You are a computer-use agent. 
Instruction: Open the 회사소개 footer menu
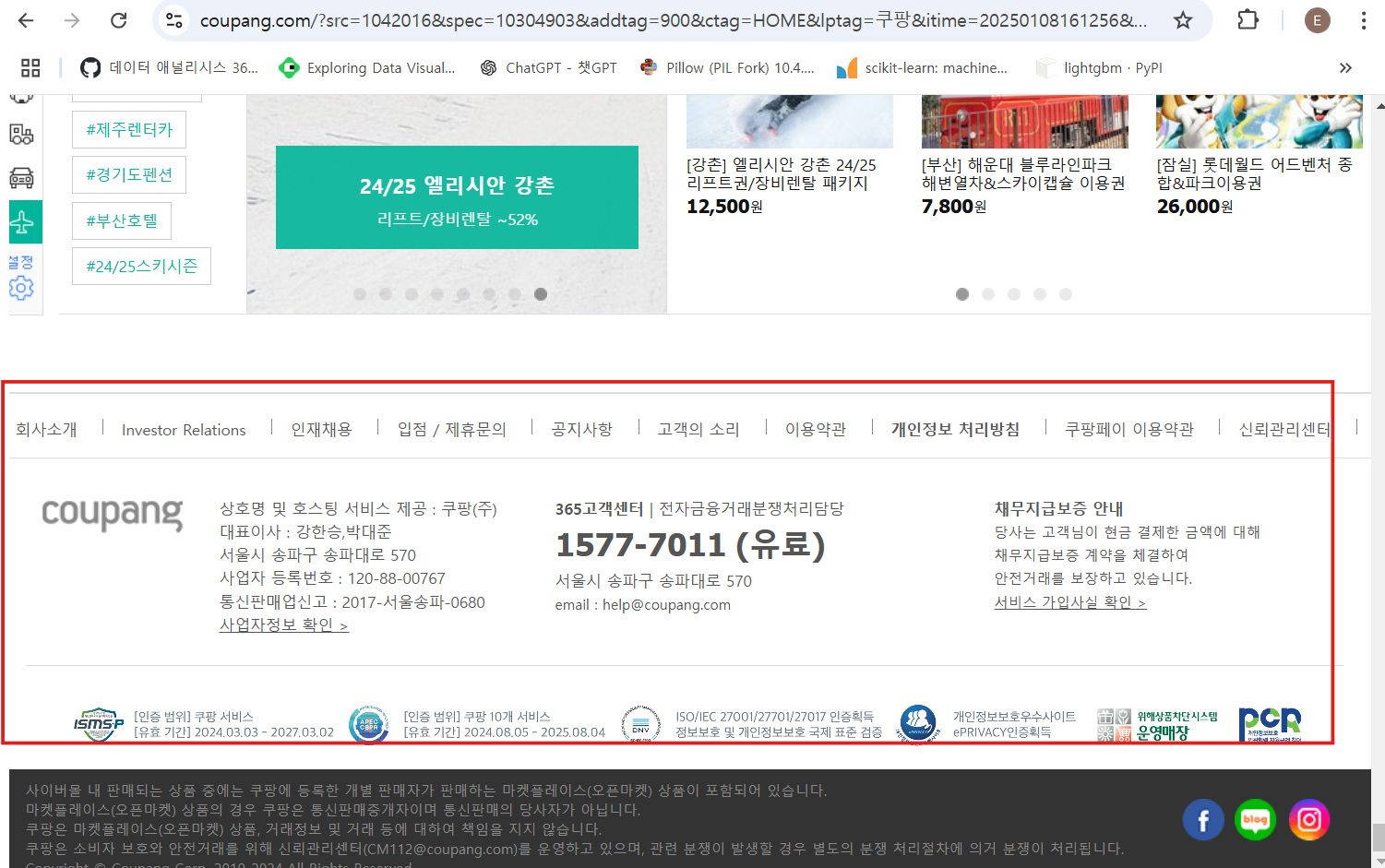click(46, 430)
